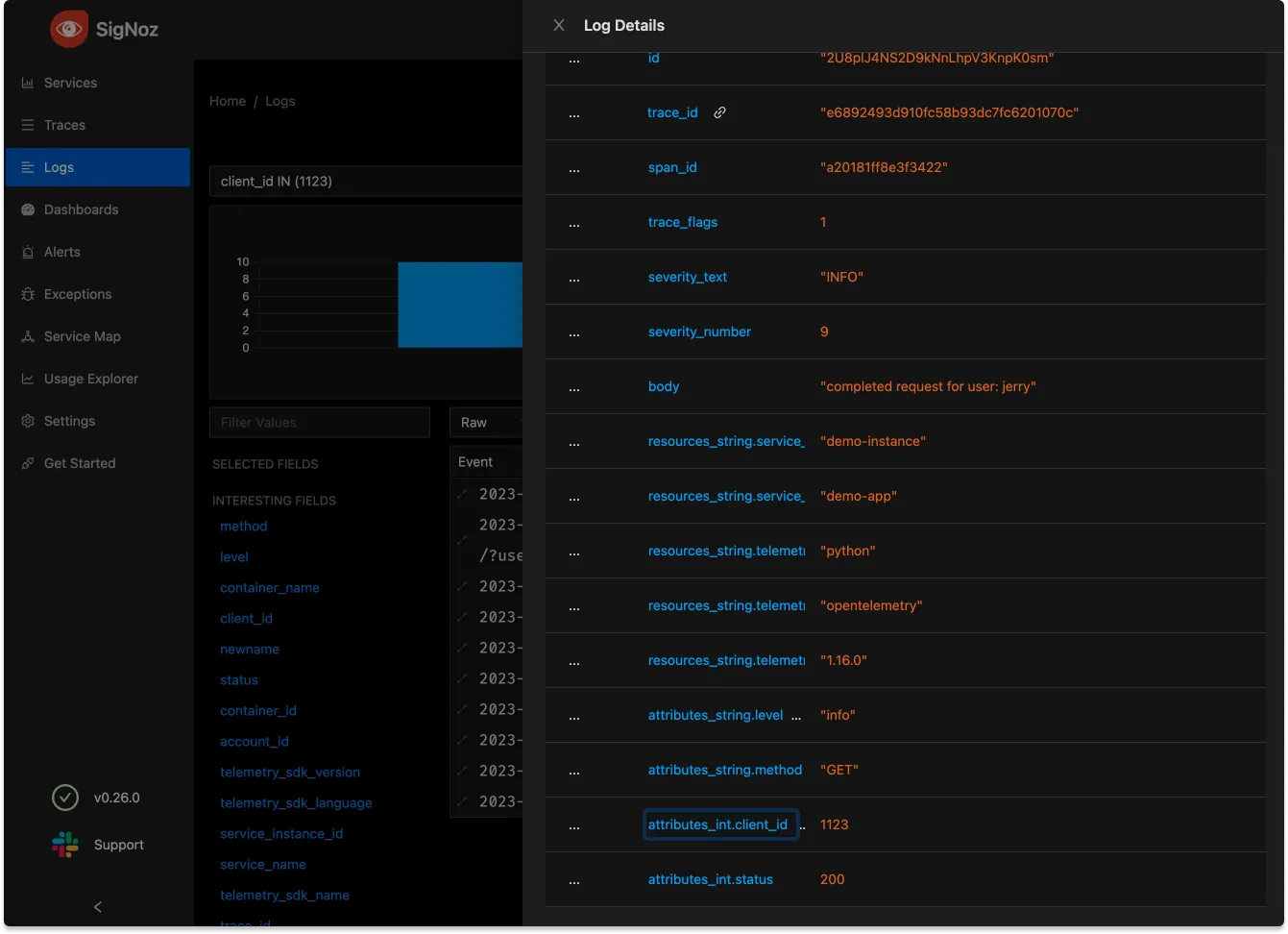
Task: Collapse the sidebar with the chevron
Action: click(x=97, y=906)
